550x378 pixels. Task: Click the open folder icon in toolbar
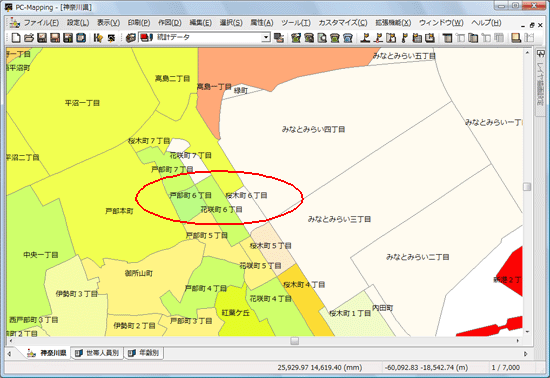coord(29,38)
